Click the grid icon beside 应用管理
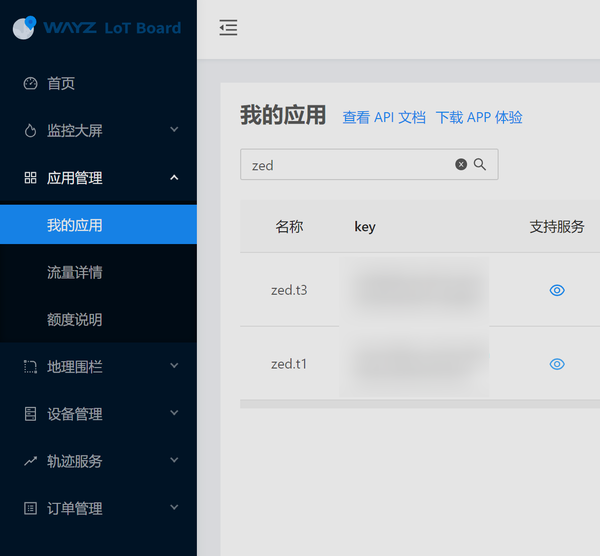This screenshot has width=600, height=556. coord(30,178)
